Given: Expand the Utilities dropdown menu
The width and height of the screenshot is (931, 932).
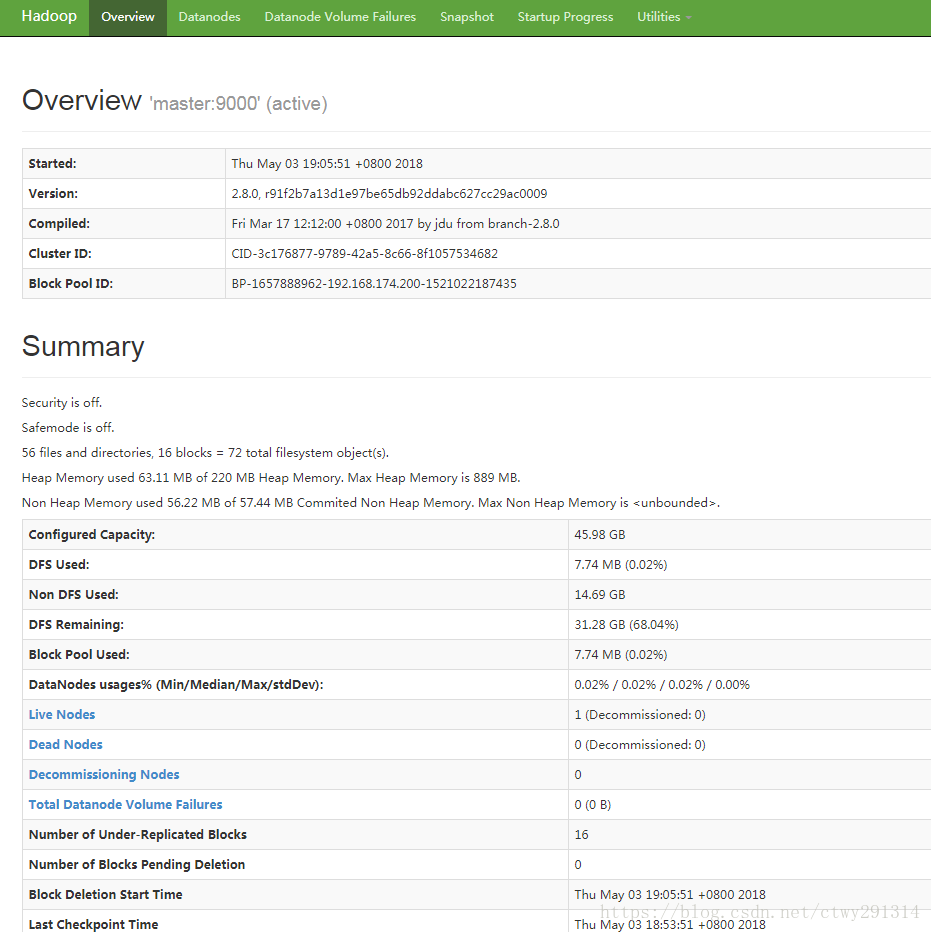Looking at the screenshot, I should (x=664, y=17).
